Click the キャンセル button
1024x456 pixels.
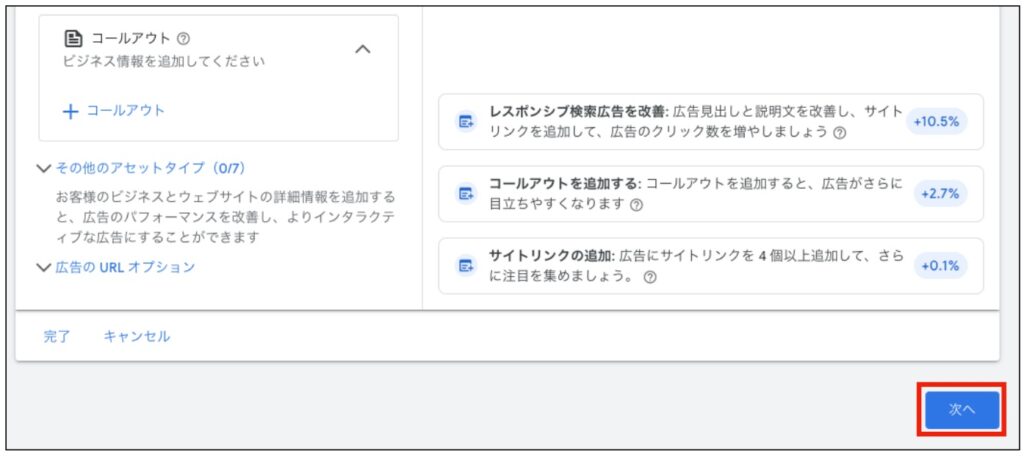tap(137, 337)
